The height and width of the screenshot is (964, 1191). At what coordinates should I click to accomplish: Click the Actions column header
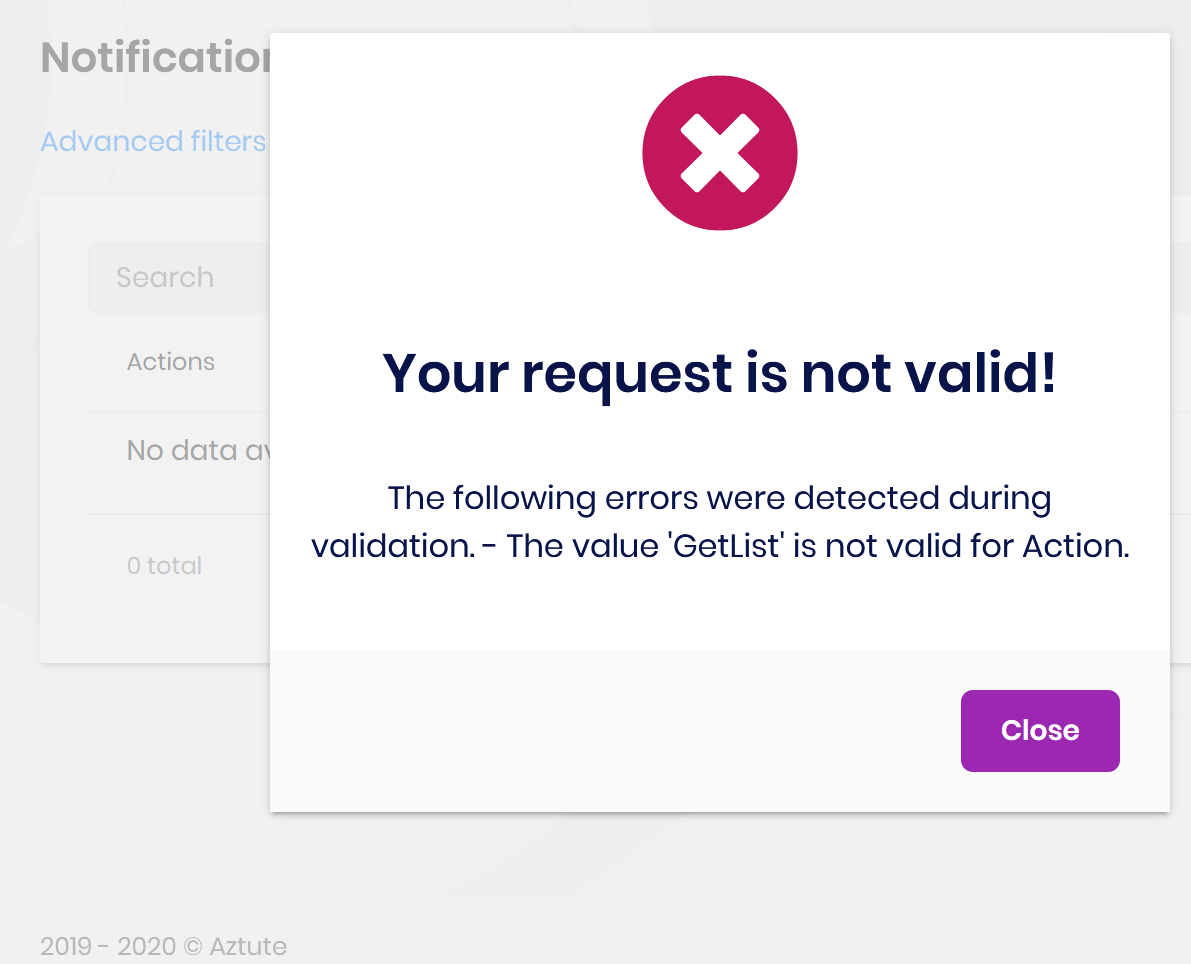[x=171, y=362]
